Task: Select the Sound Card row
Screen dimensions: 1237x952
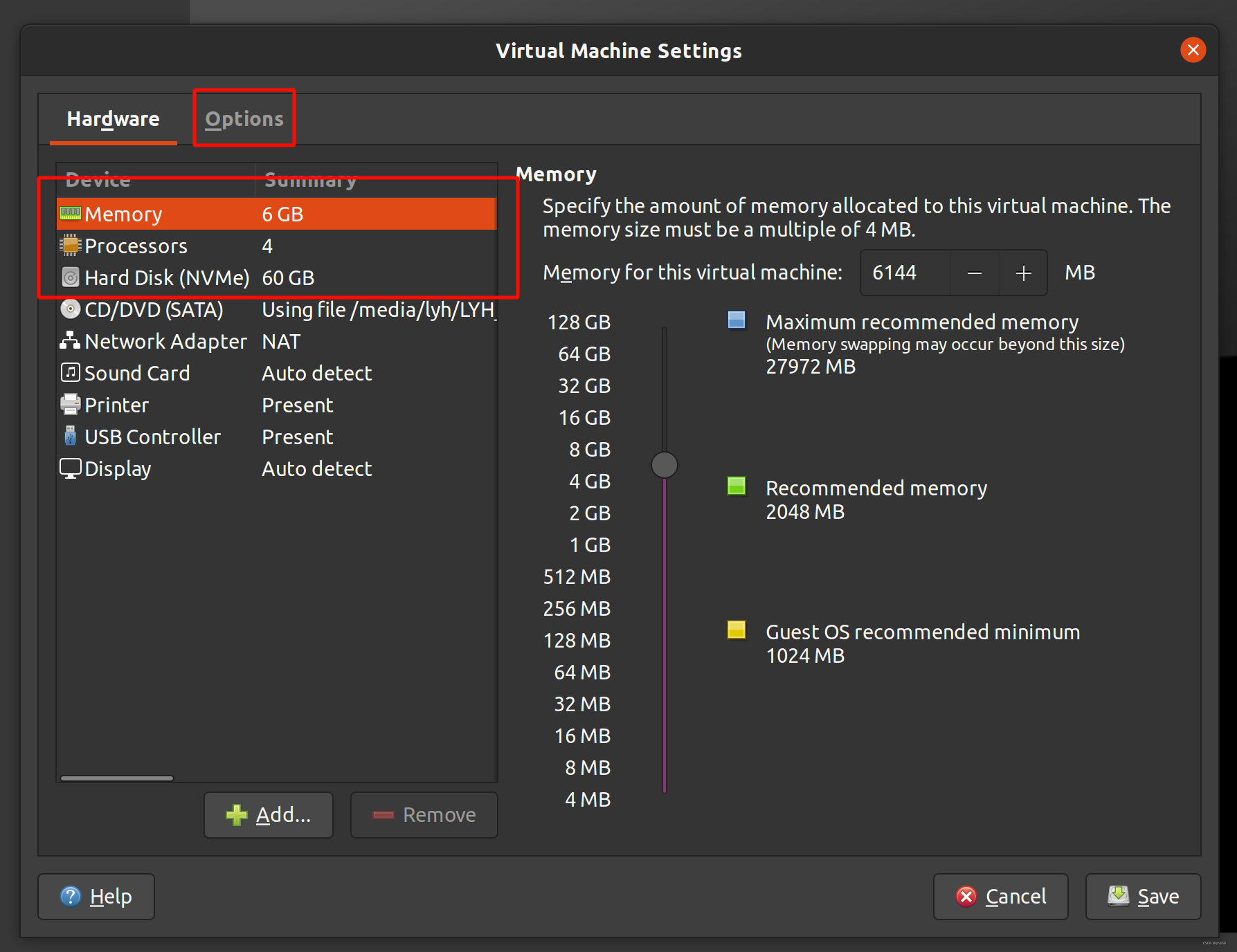Action: (277, 373)
